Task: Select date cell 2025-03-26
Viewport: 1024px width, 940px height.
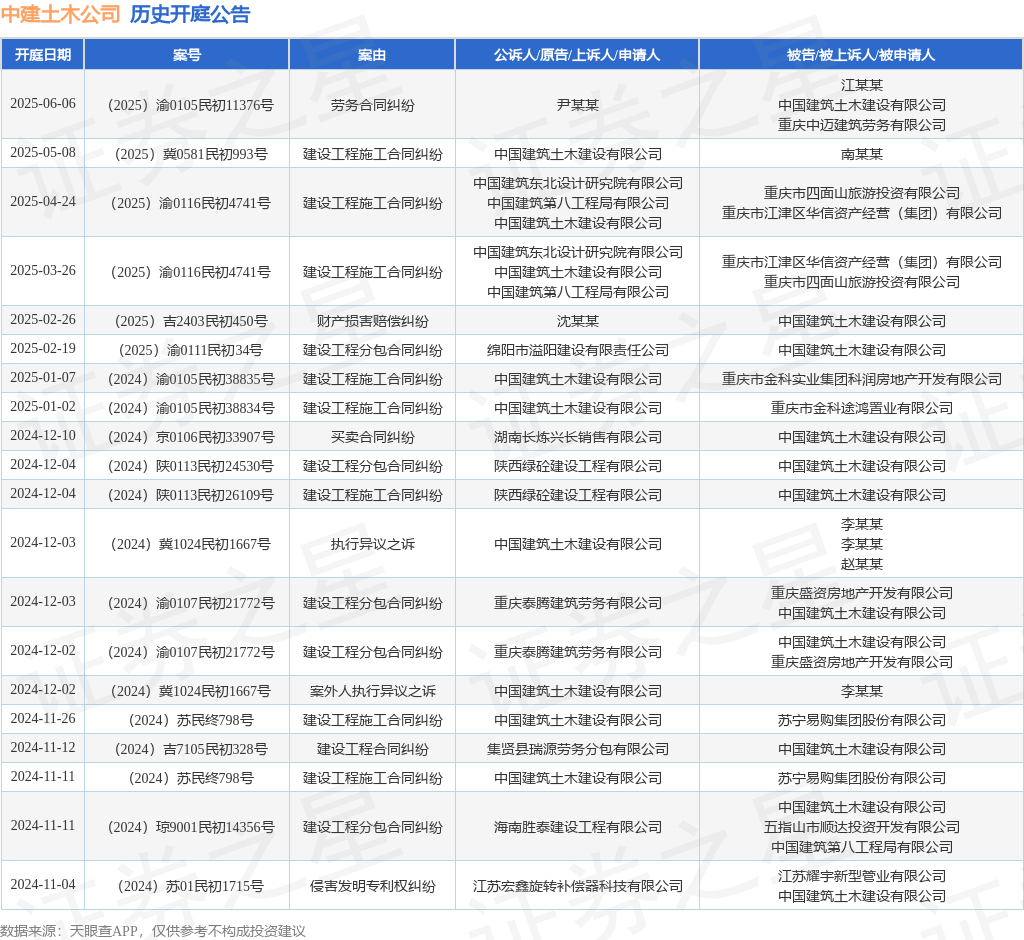Action: pyautogui.click(x=43, y=271)
